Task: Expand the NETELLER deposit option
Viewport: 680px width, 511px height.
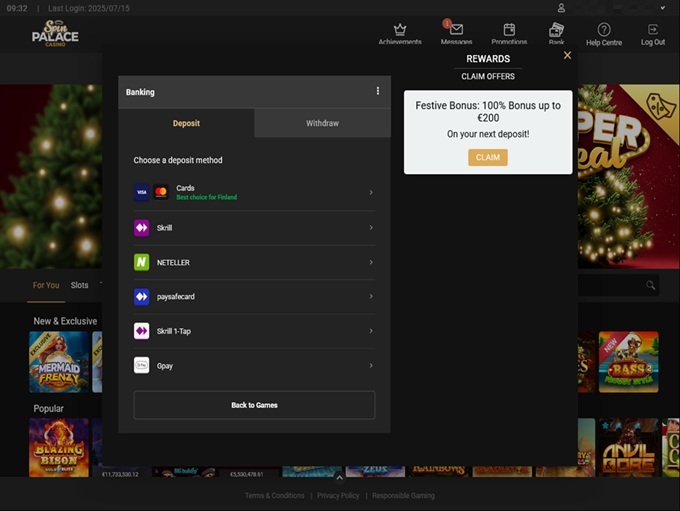Action: (254, 262)
